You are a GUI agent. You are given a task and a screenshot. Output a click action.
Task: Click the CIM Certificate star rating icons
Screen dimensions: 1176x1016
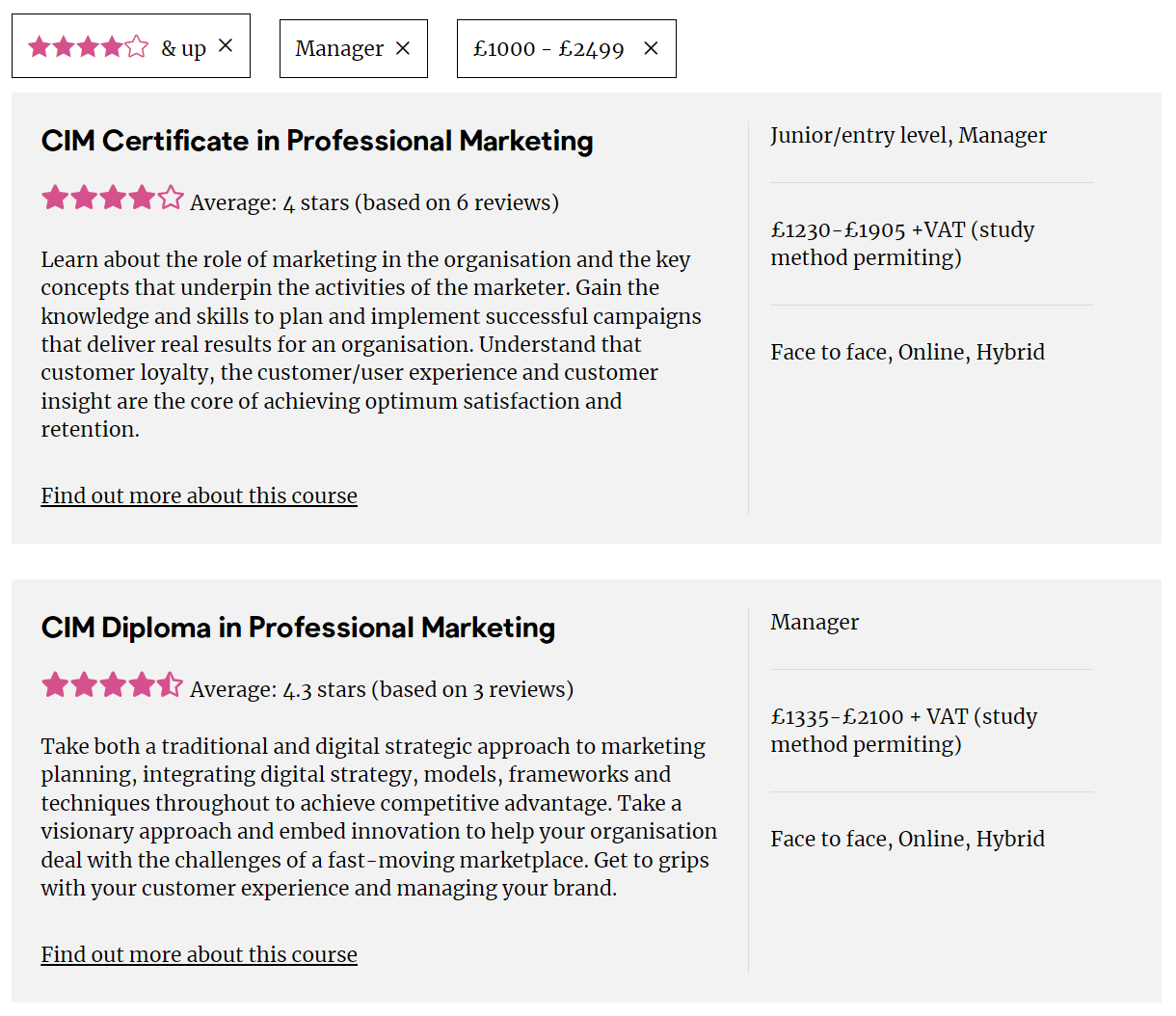pos(112,198)
